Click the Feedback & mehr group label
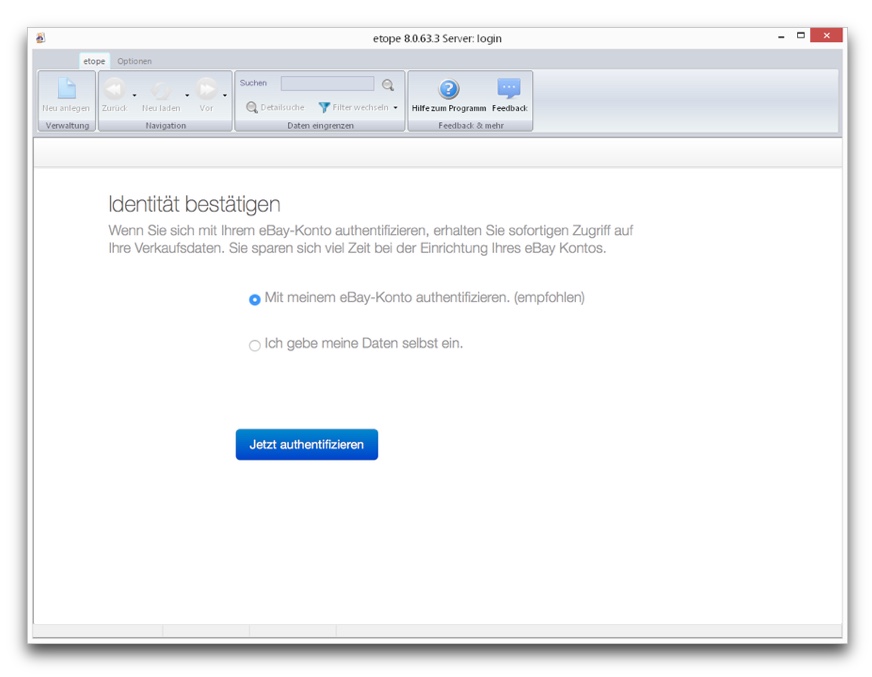Image resolution: width=872 pixels, height=677 pixels. pos(471,126)
